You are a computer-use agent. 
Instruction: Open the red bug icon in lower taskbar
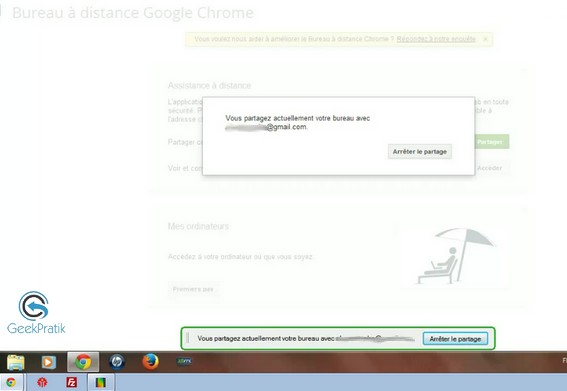pyautogui.click(x=42, y=382)
